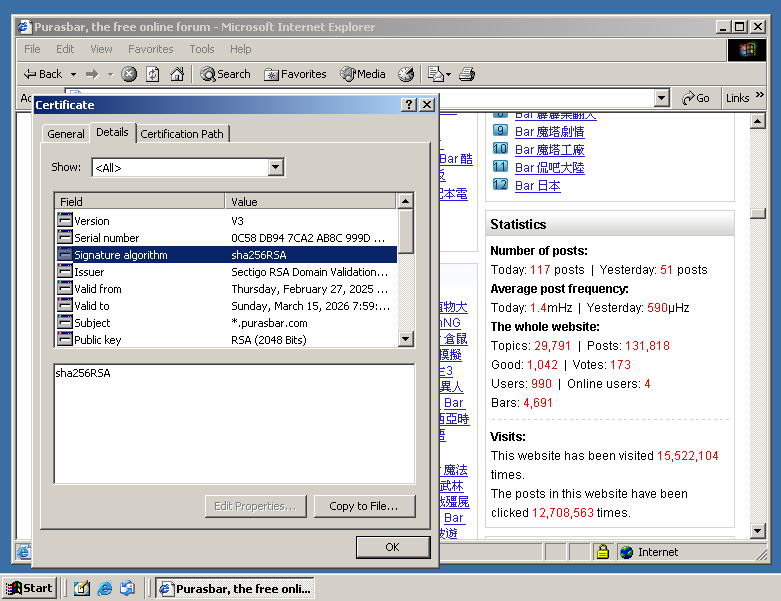
Task: Open the Bar 魔塔工廠 link
Action: (x=549, y=149)
